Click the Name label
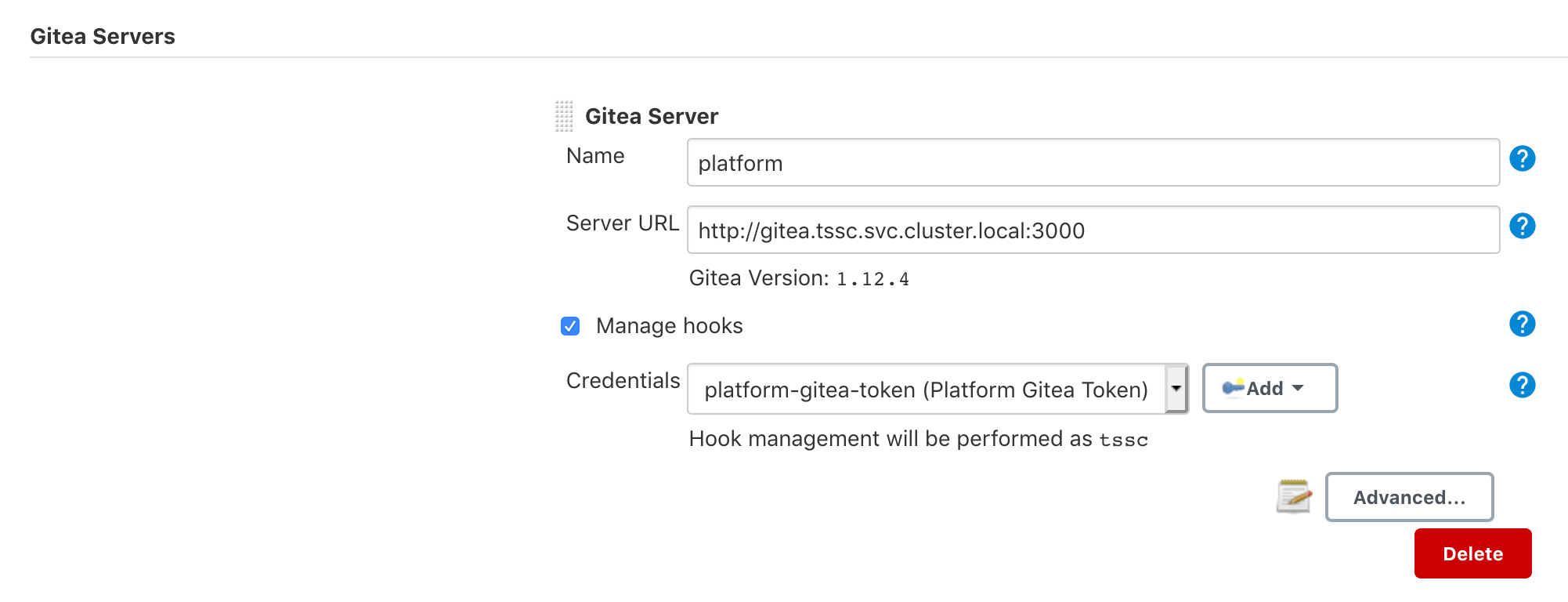 [x=595, y=156]
